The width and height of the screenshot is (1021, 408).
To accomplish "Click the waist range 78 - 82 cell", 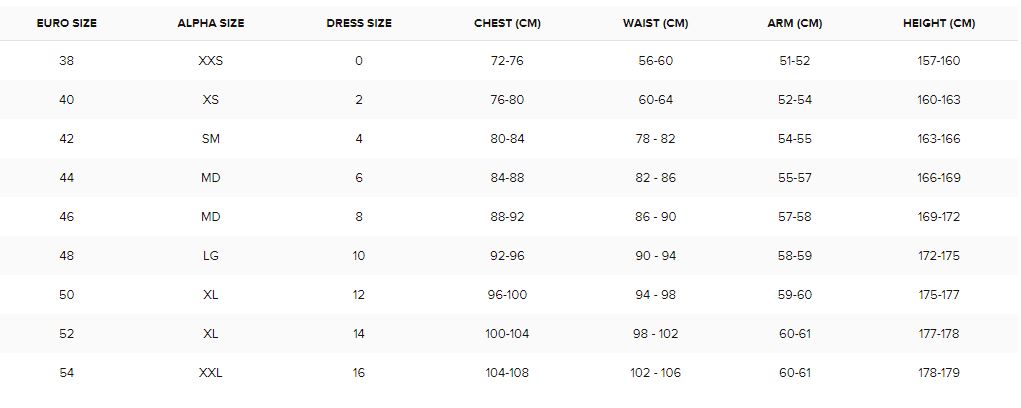I will [x=656, y=139].
